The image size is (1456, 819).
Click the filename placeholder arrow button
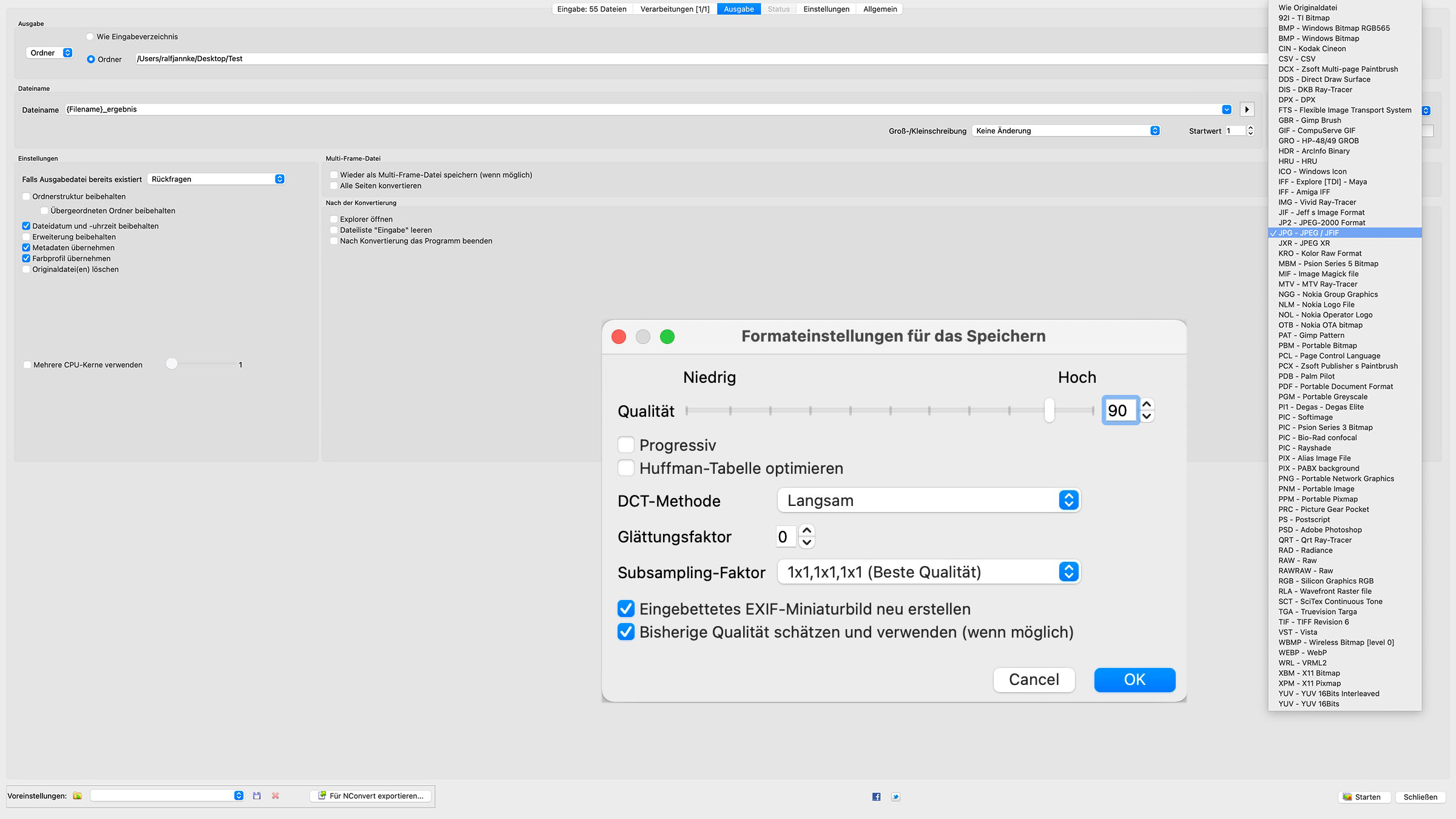[x=1247, y=110]
